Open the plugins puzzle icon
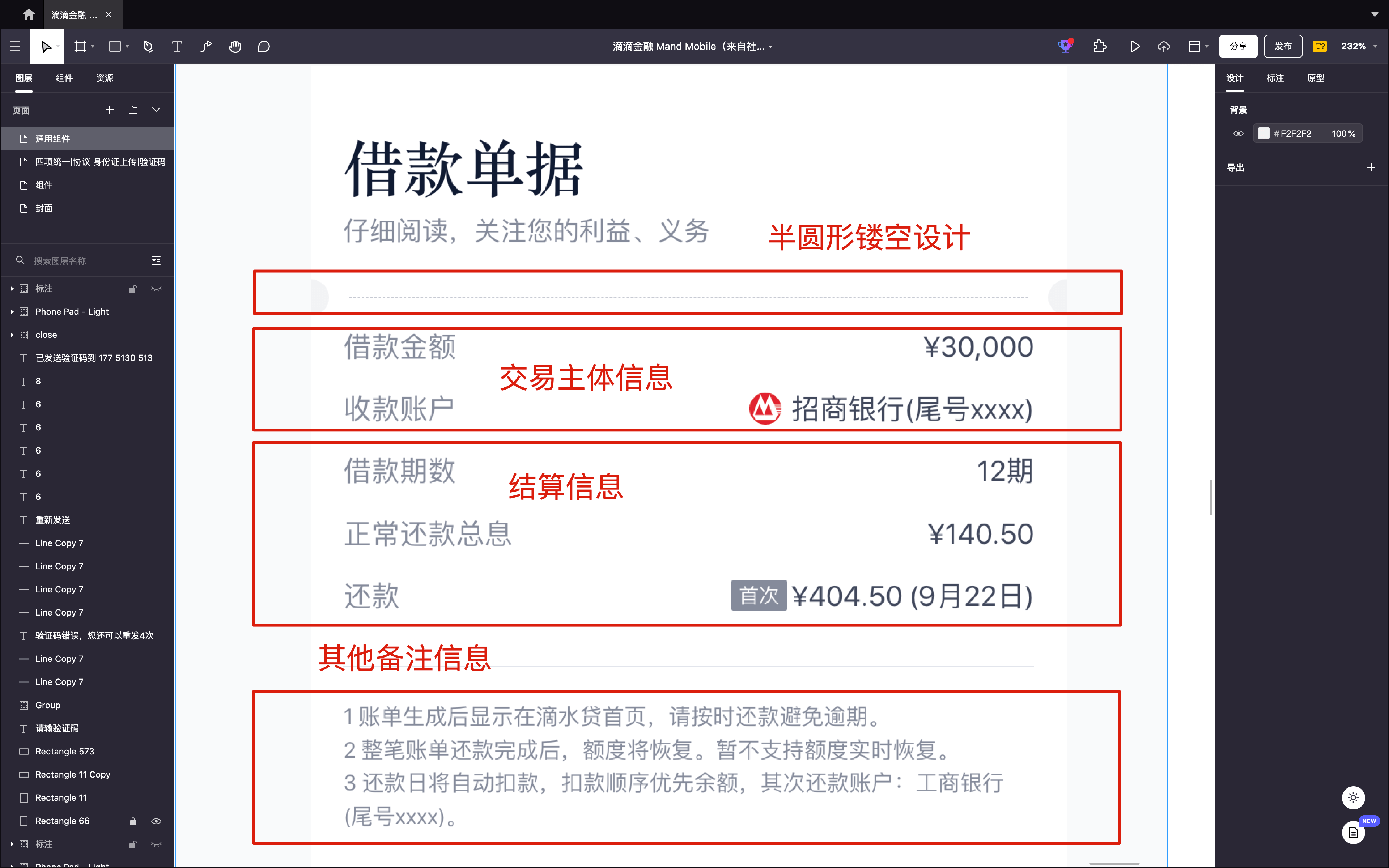The image size is (1389, 868). tap(1100, 47)
